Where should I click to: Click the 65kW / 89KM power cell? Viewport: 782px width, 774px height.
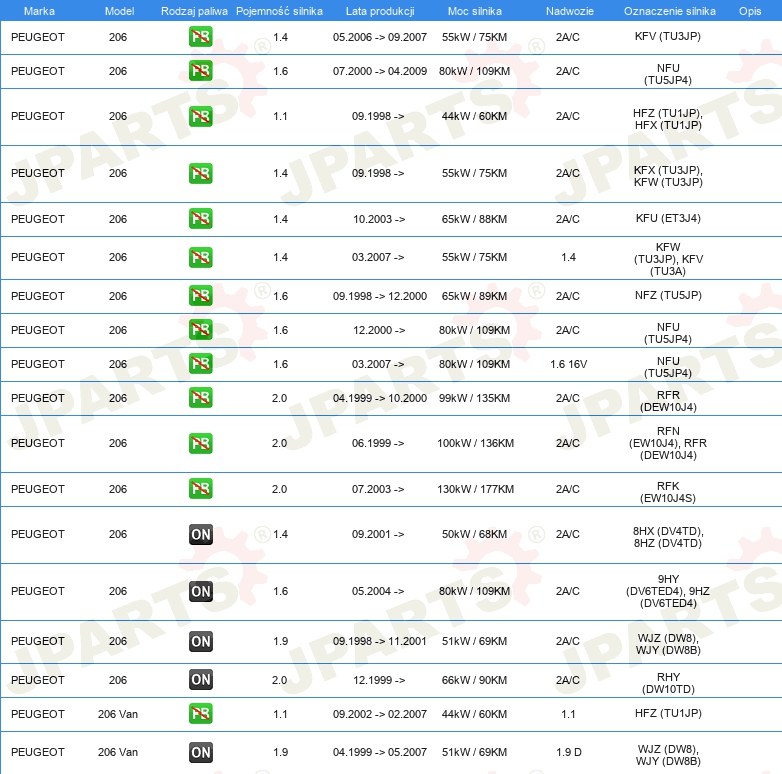coord(474,296)
